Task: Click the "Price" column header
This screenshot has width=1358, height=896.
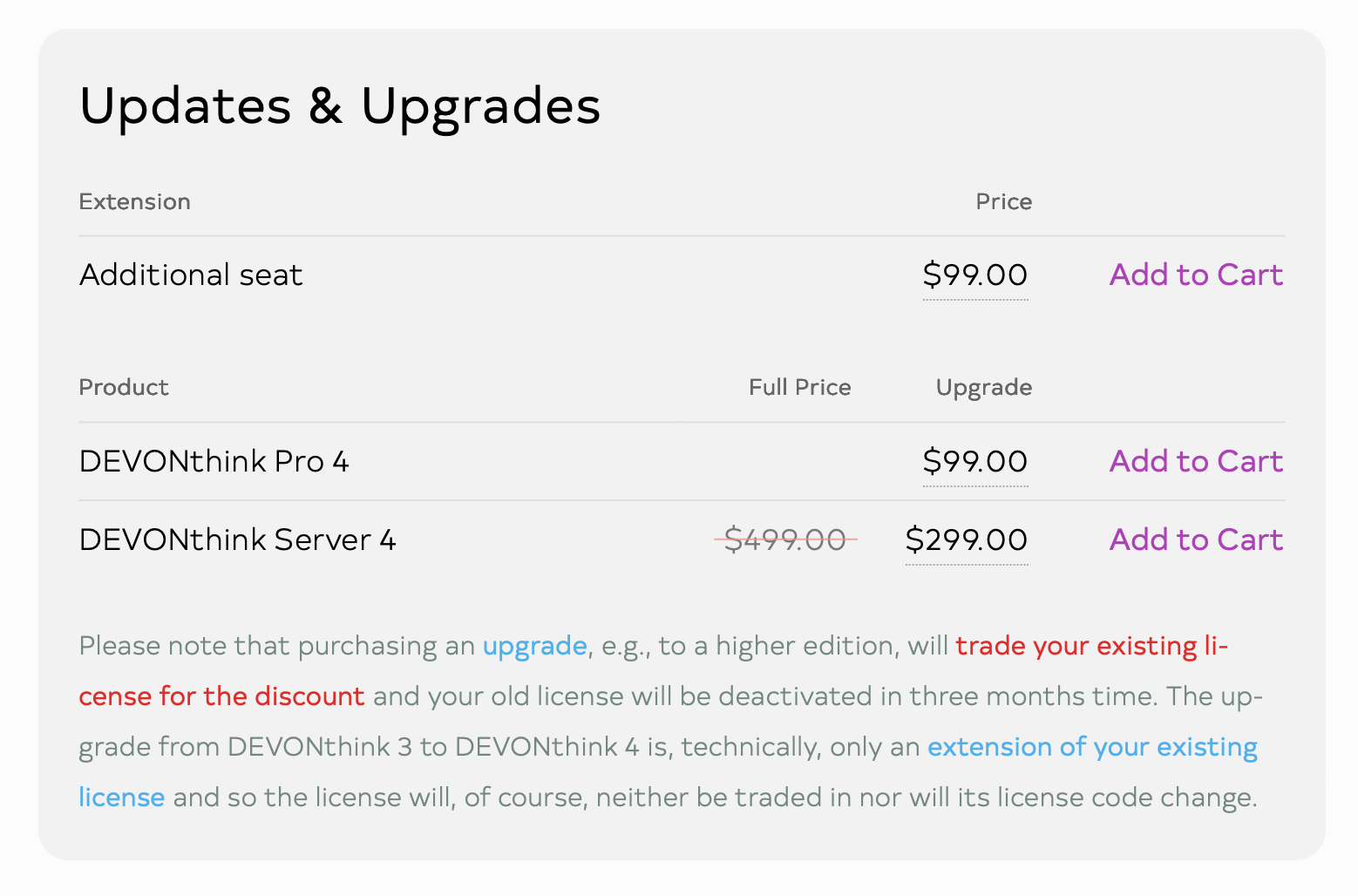Action: click(1003, 202)
